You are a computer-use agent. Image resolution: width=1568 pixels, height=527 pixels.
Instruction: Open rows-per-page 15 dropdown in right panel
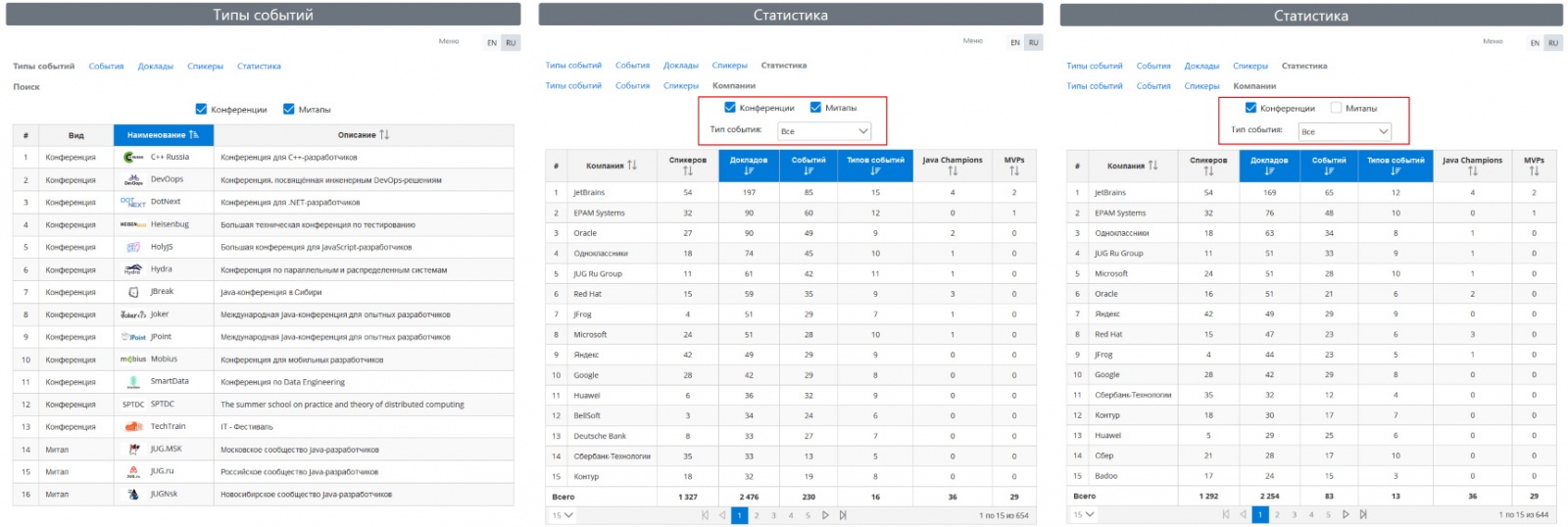(1084, 514)
